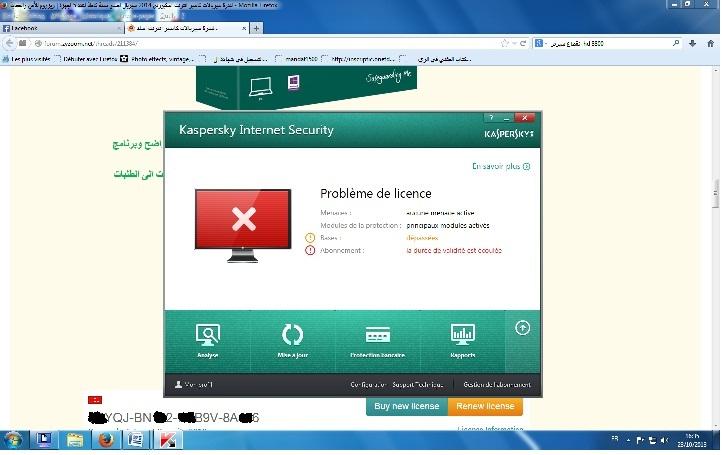
Task: Click the Kaspersky help question mark button
Action: pos(491,118)
